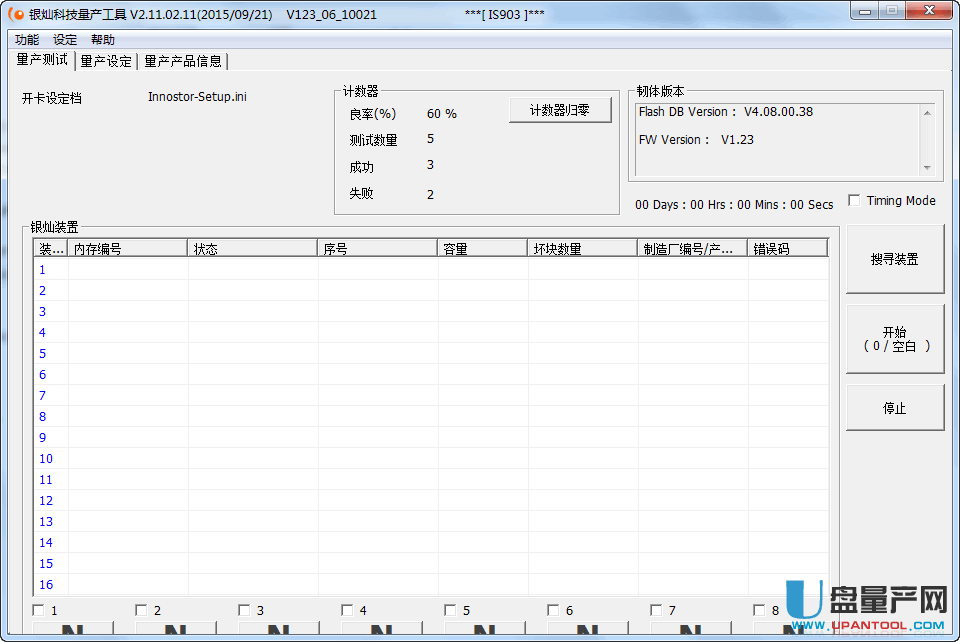960x642 pixels.
Task: Enable the Timing Mode checkbox
Action: [x=854, y=200]
